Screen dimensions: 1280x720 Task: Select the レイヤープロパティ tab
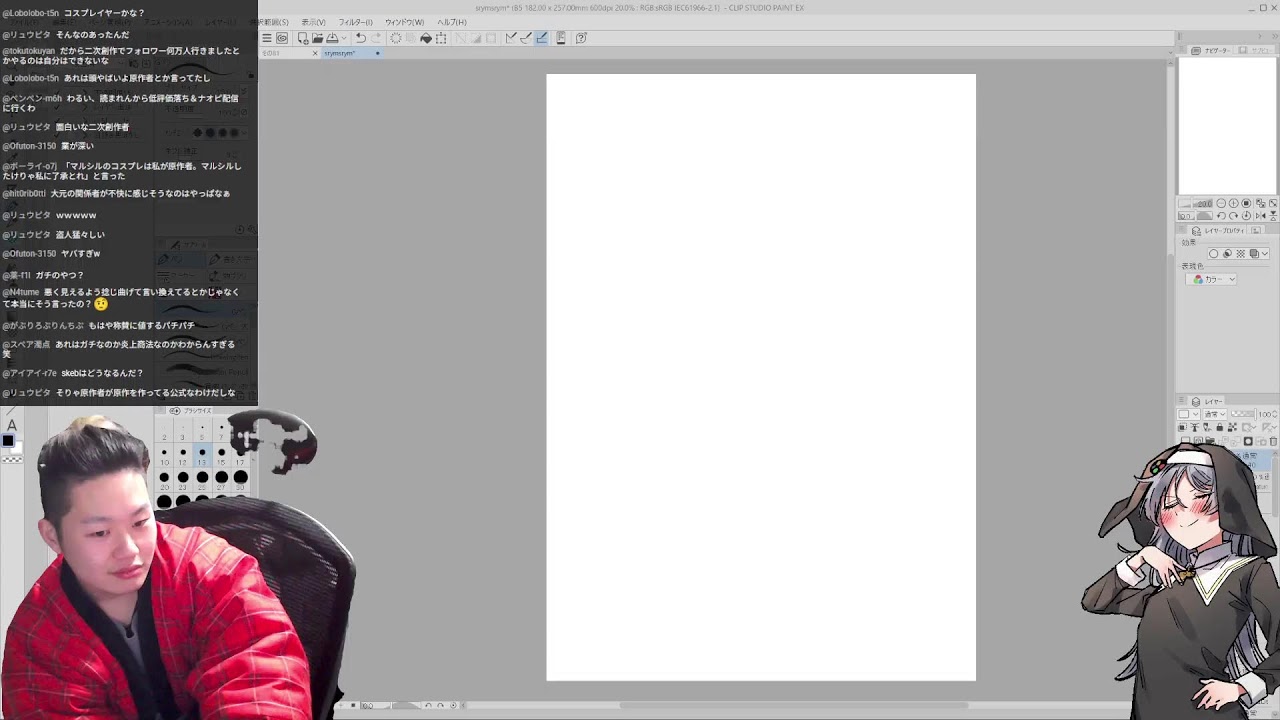(1217, 231)
